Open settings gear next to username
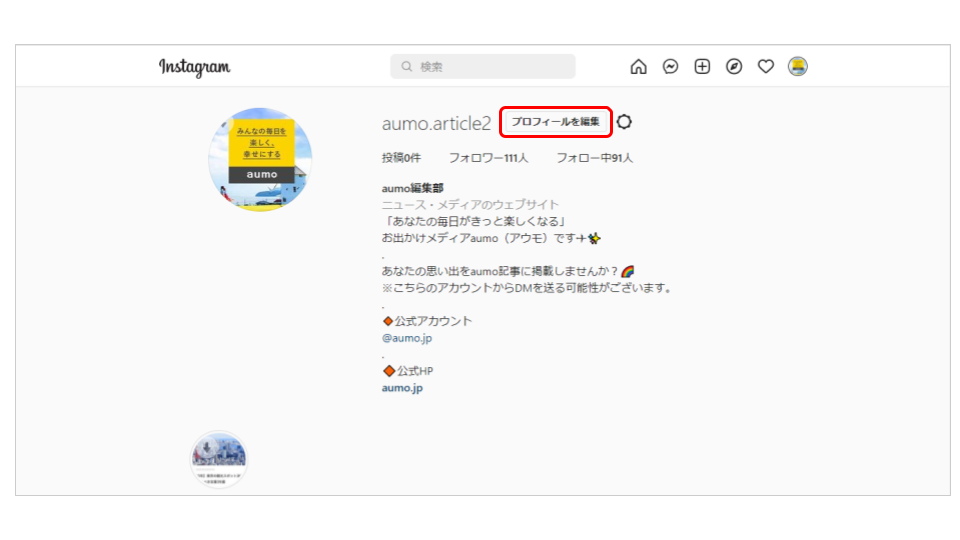 624,122
